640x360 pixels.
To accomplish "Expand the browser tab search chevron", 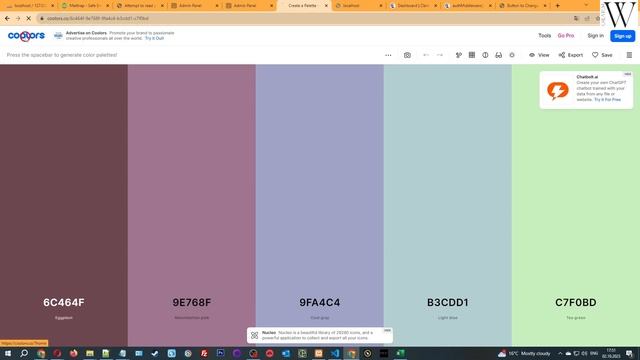I will (x=586, y=6).
